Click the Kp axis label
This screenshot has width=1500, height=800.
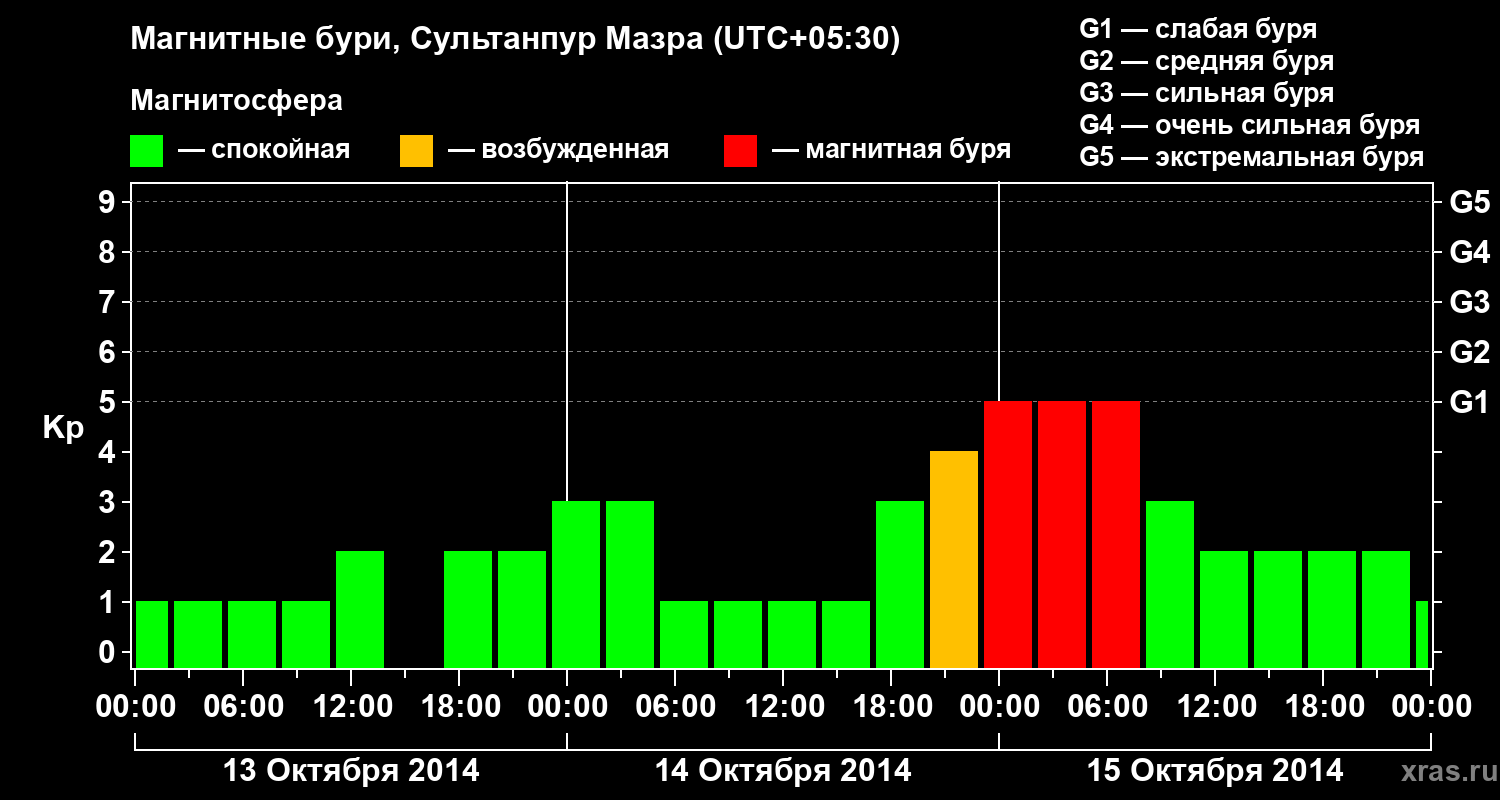[x=63, y=428]
